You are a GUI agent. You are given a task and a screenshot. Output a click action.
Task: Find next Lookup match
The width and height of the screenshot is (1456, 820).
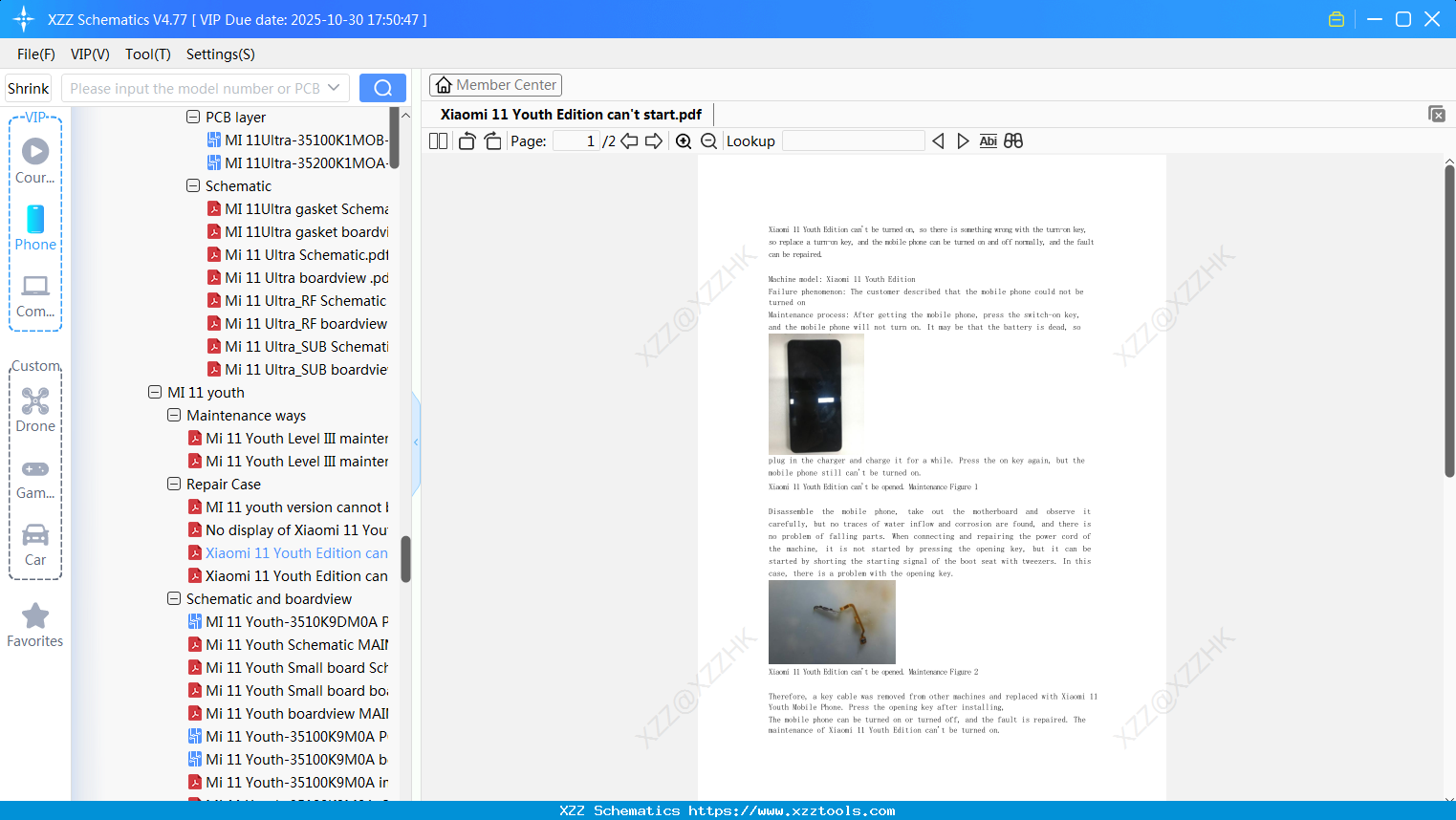click(963, 141)
